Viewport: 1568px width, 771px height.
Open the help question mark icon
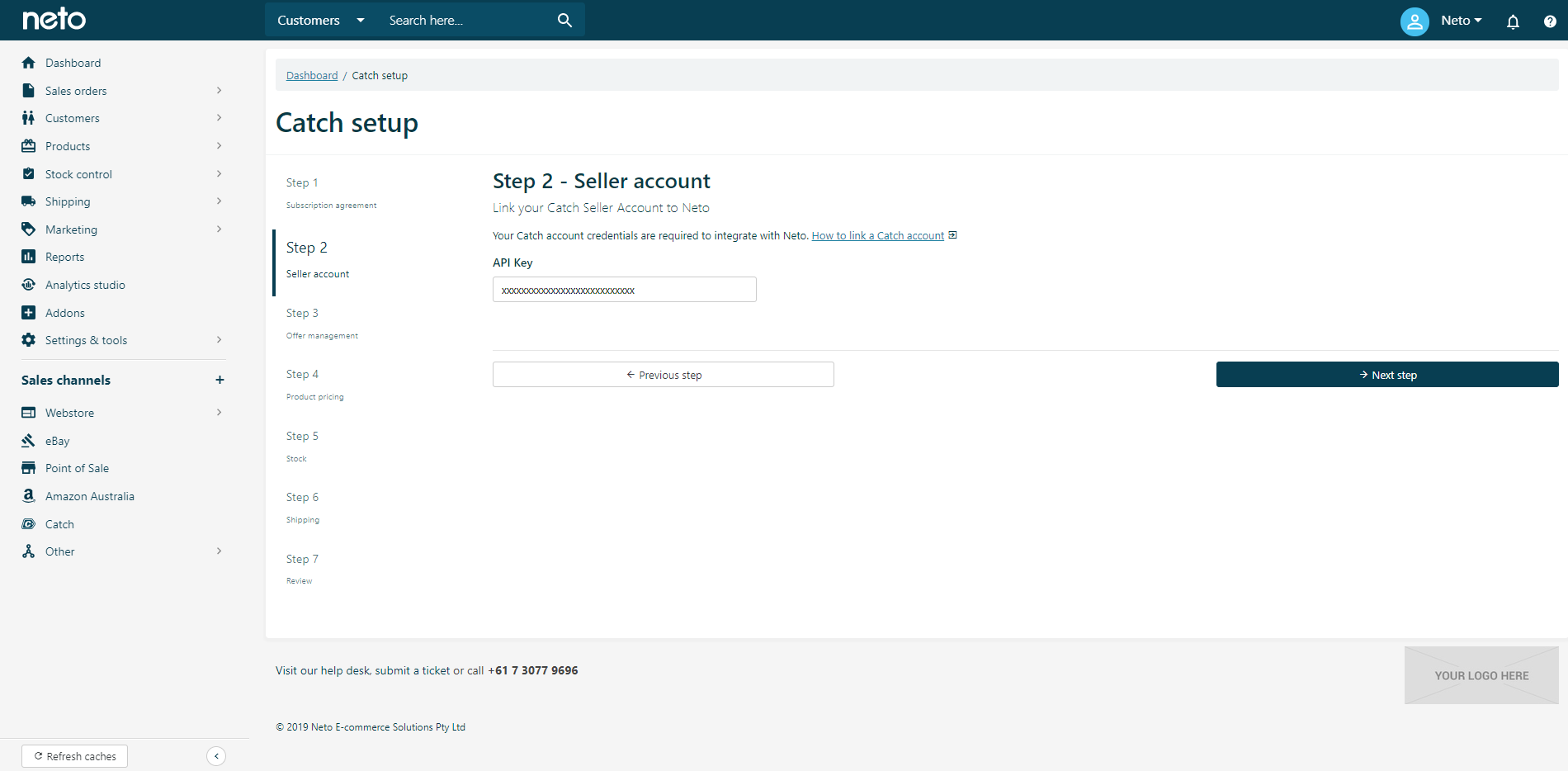[1550, 21]
